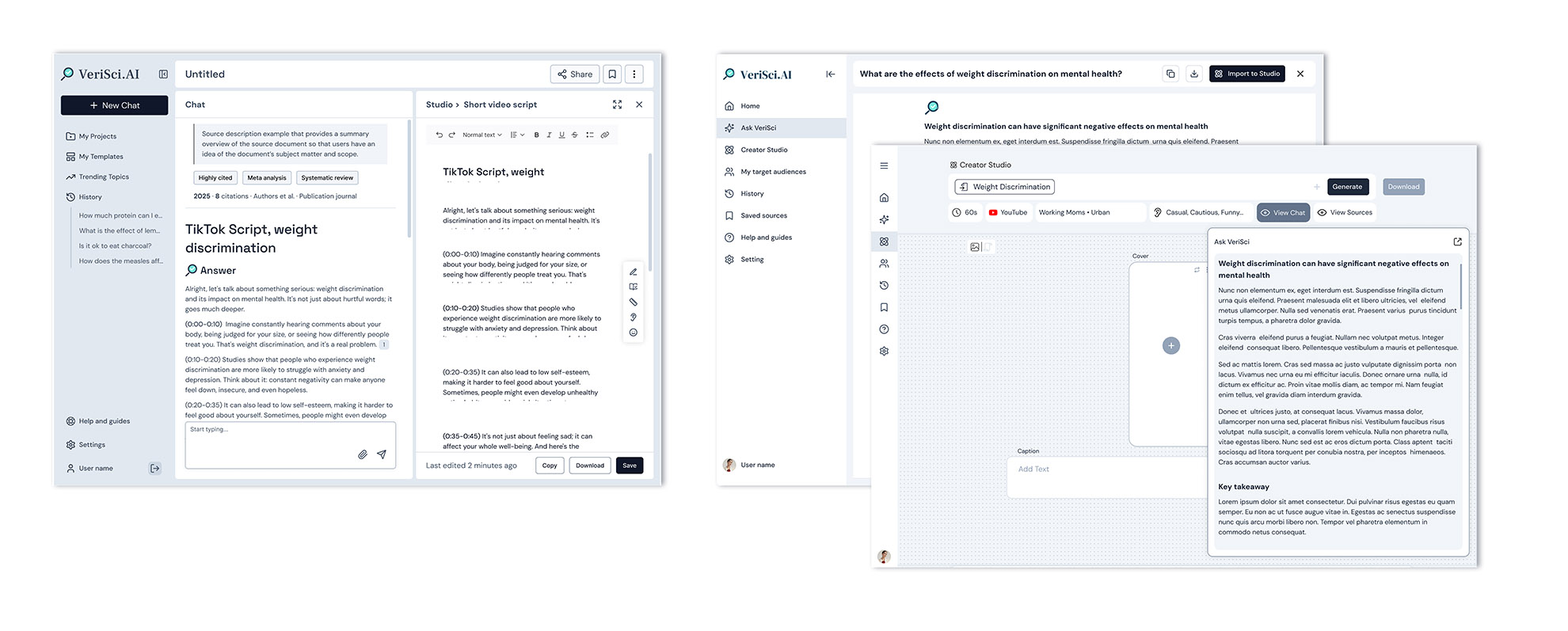Go to Home in the Ask VeriSci window sidebar
Viewport: 1568px width, 631px height.
pos(741,106)
